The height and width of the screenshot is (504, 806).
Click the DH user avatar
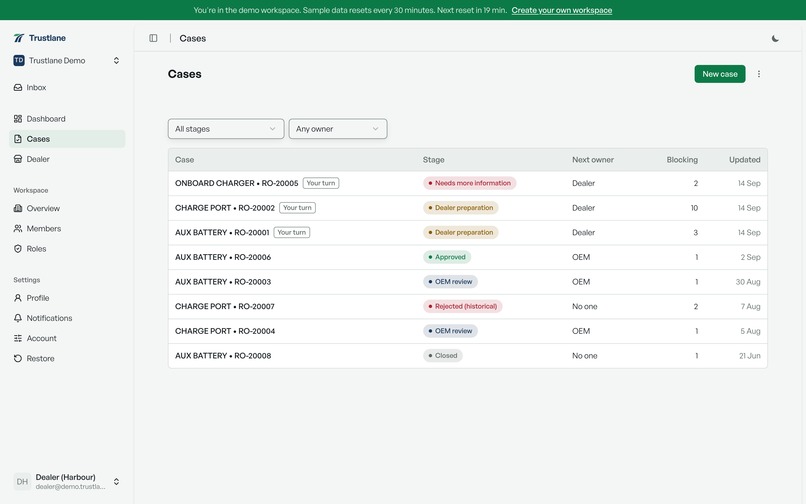(22, 481)
